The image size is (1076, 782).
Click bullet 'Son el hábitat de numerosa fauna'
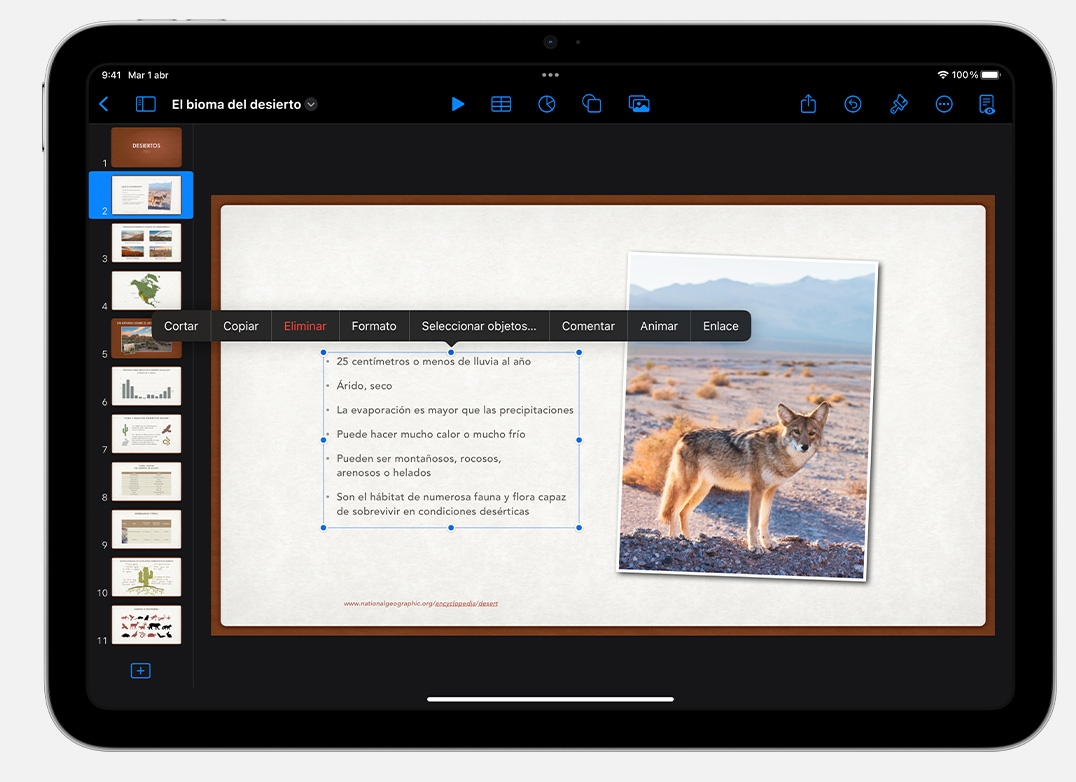[x=451, y=504]
